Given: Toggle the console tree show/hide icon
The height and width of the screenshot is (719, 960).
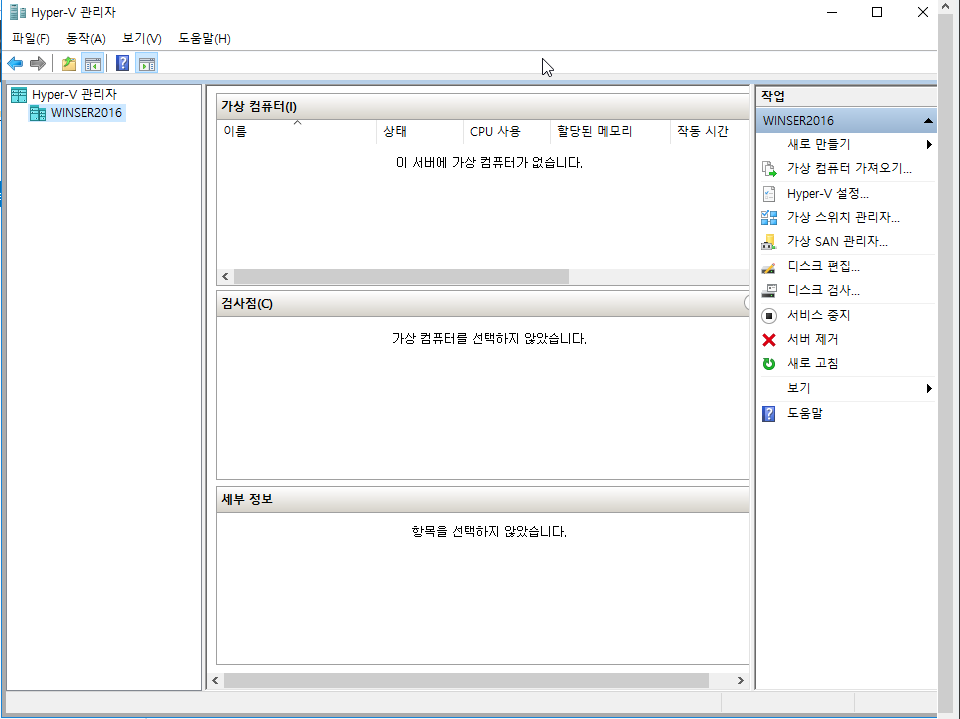Looking at the screenshot, I should (92, 63).
